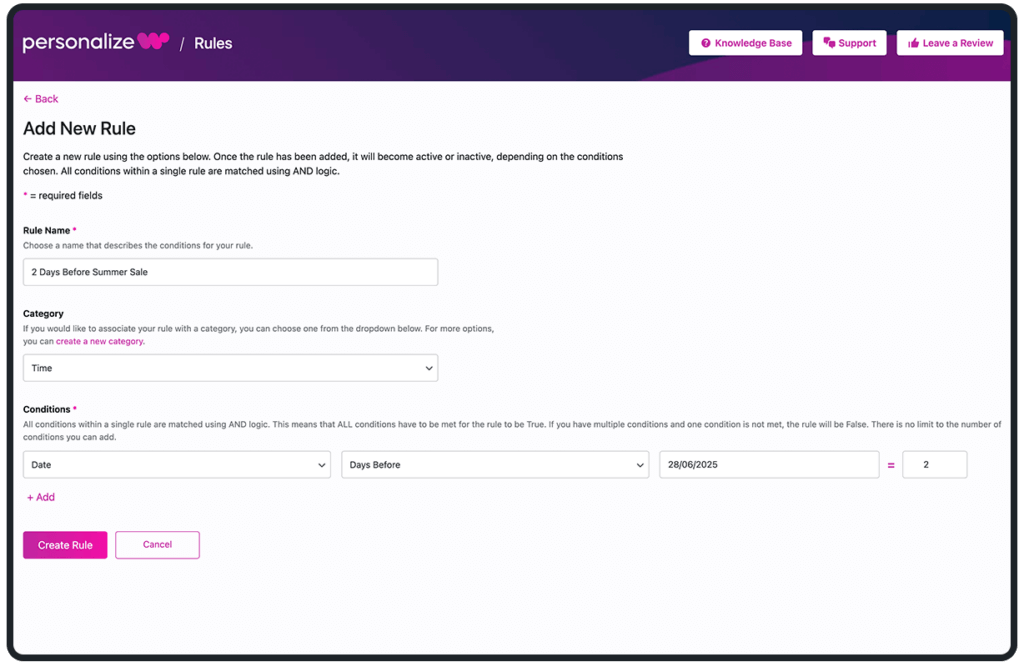Image resolution: width=1024 pixels, height=667 pixels.
Task: Click the Create Rule button
Action: (x=65, y=545)
